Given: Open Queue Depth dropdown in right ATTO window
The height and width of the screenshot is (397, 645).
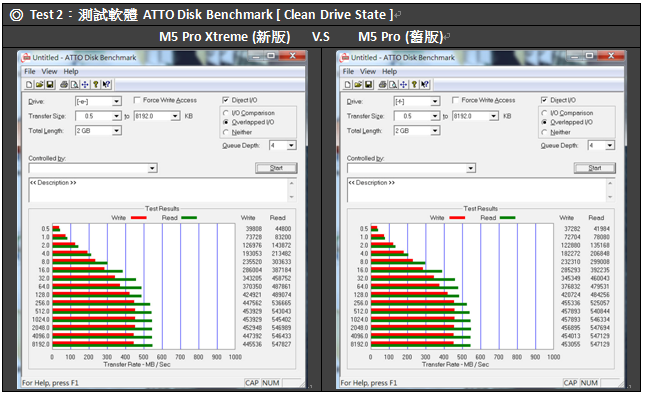Looking at the screenshot, I should [610, 145].
